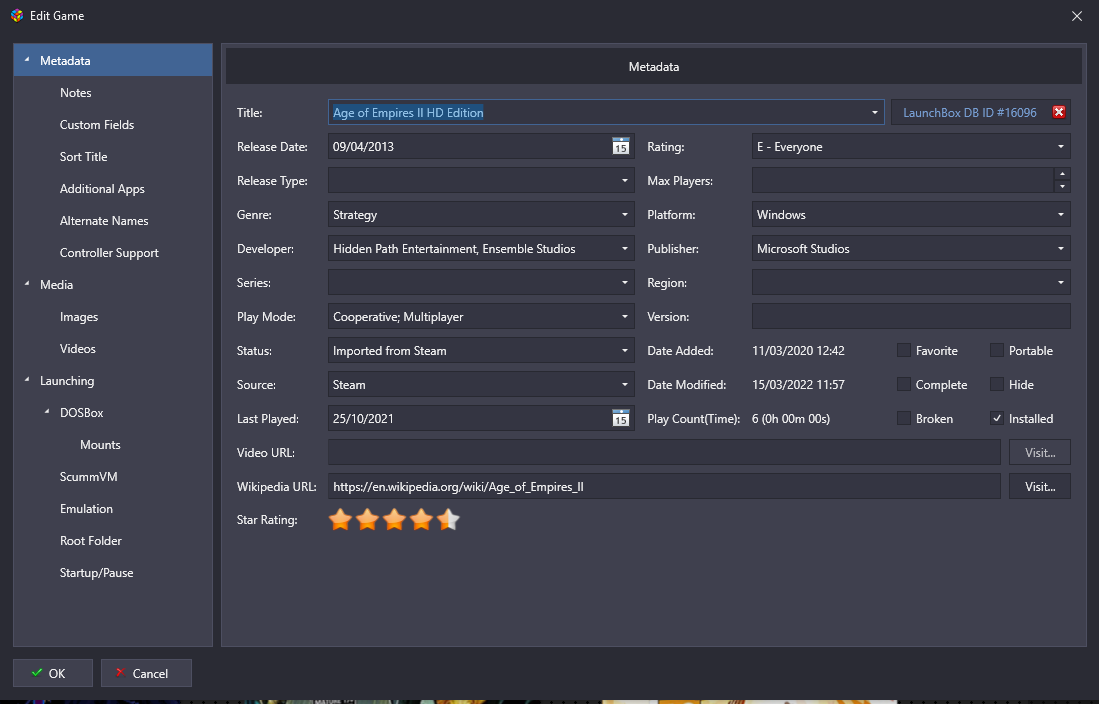Open the Mounts section
The image size is (1099, 704).
tap(100, 445)
